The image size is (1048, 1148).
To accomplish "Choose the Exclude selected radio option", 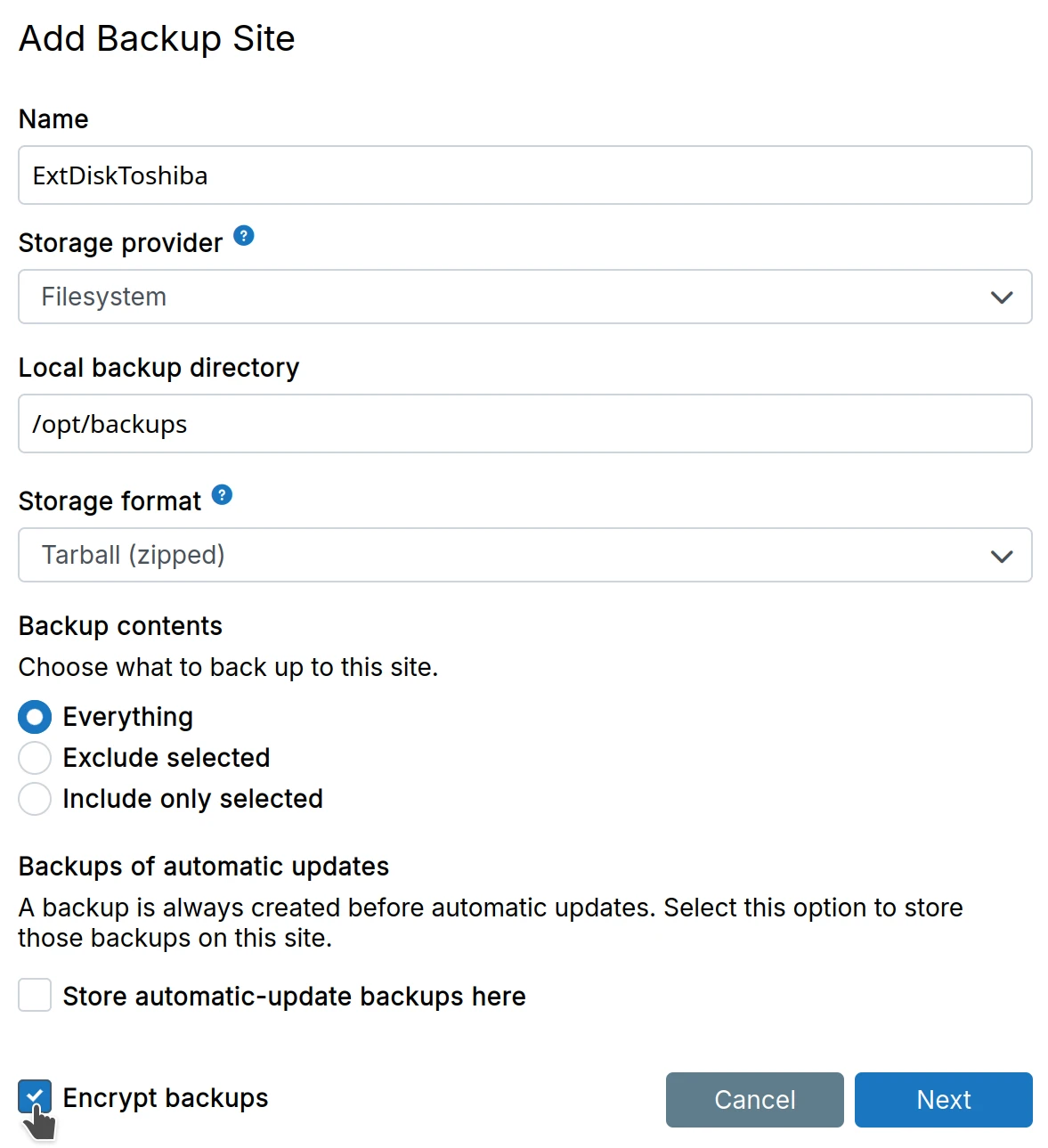I will pos(35,758).
